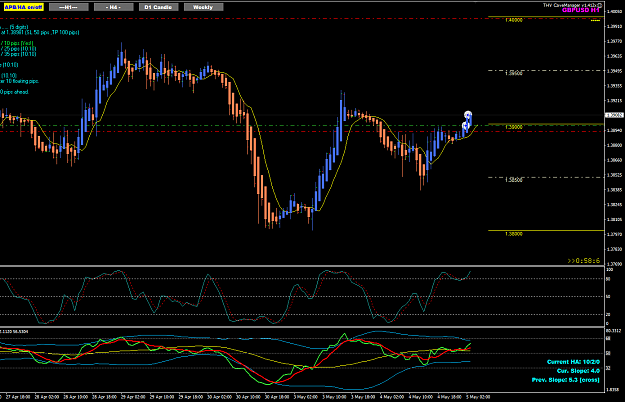Open the D1 Candle view button

coord(159,7)
